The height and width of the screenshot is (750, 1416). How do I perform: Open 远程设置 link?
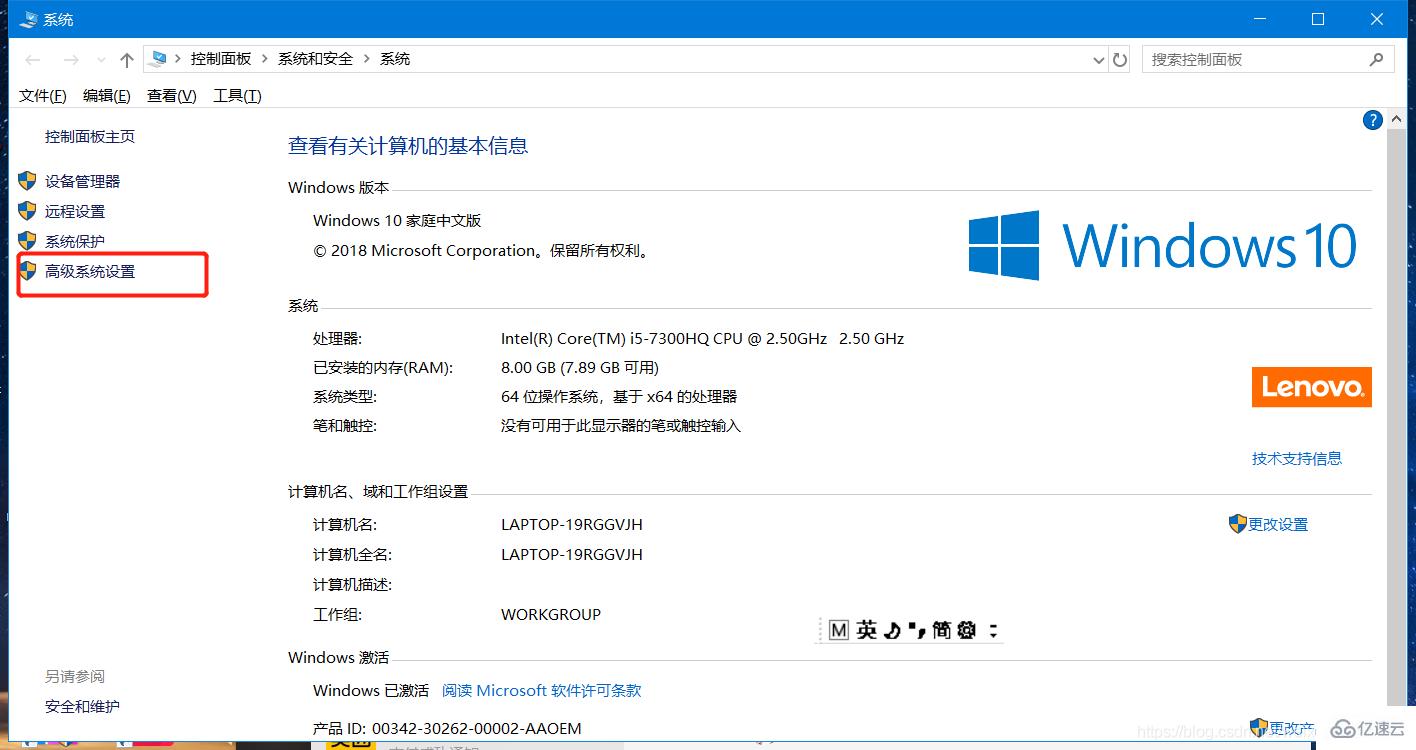tap(75, 211)
